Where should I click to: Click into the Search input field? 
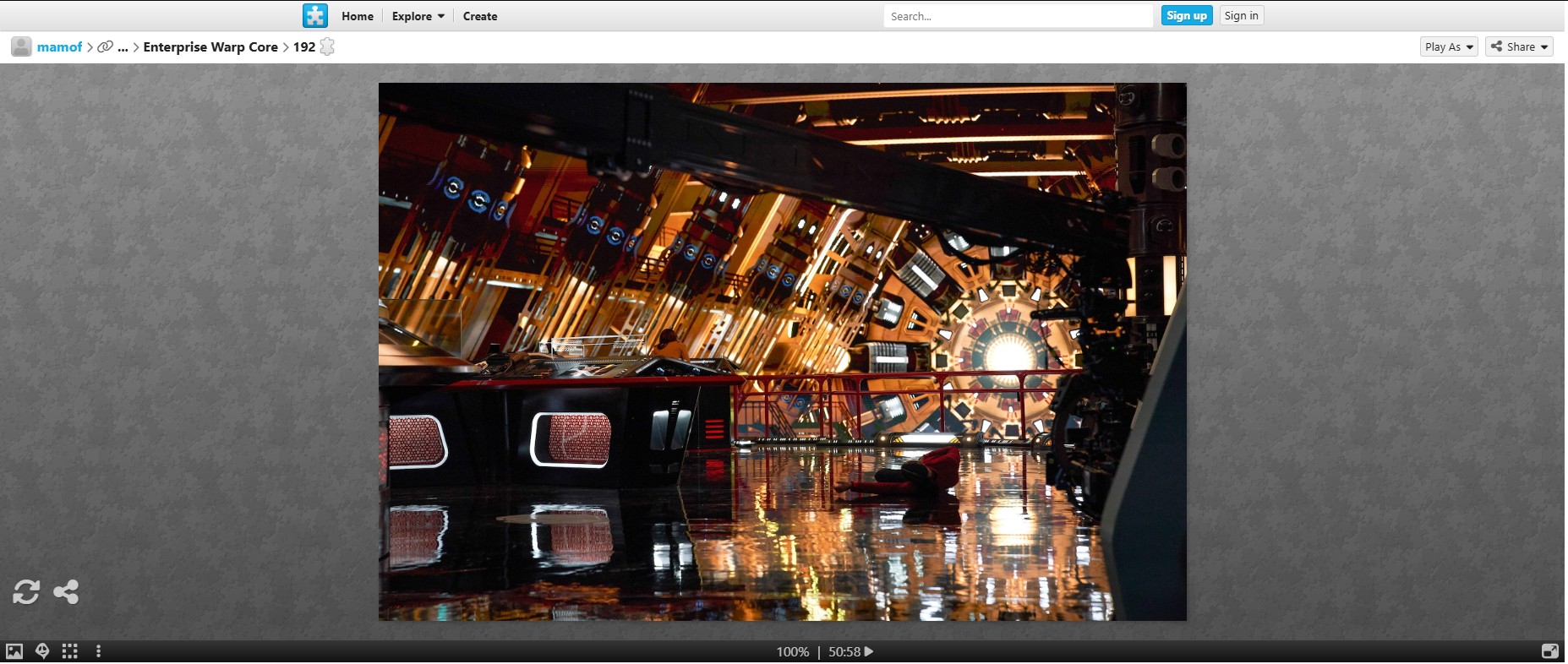(1017, 16)
